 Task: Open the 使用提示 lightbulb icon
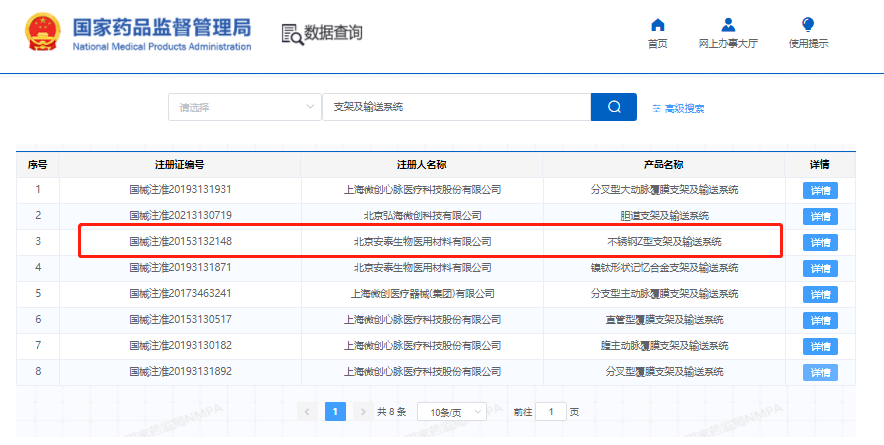(x=808, y=25)
